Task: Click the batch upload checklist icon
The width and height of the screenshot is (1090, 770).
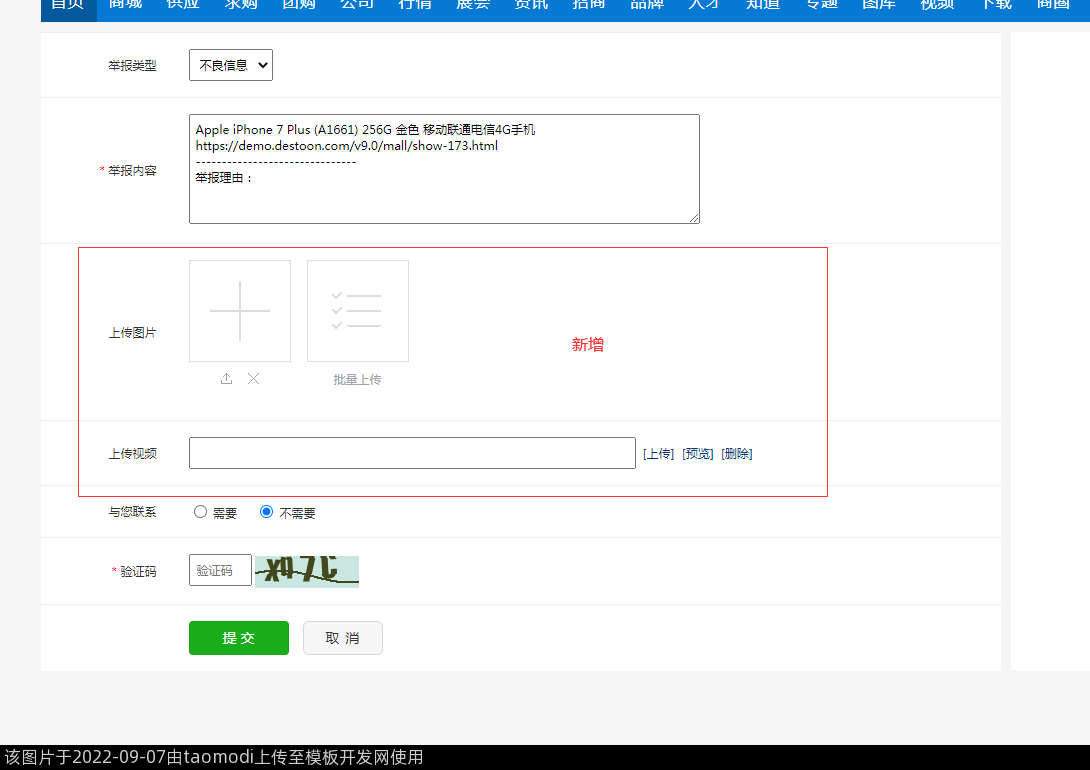Action: [357, 311]
